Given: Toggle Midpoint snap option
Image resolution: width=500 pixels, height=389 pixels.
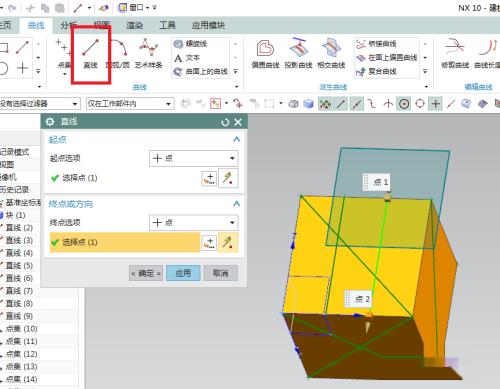Looking at the screenshot, I should pyautogui.click(x=357, y=104).
